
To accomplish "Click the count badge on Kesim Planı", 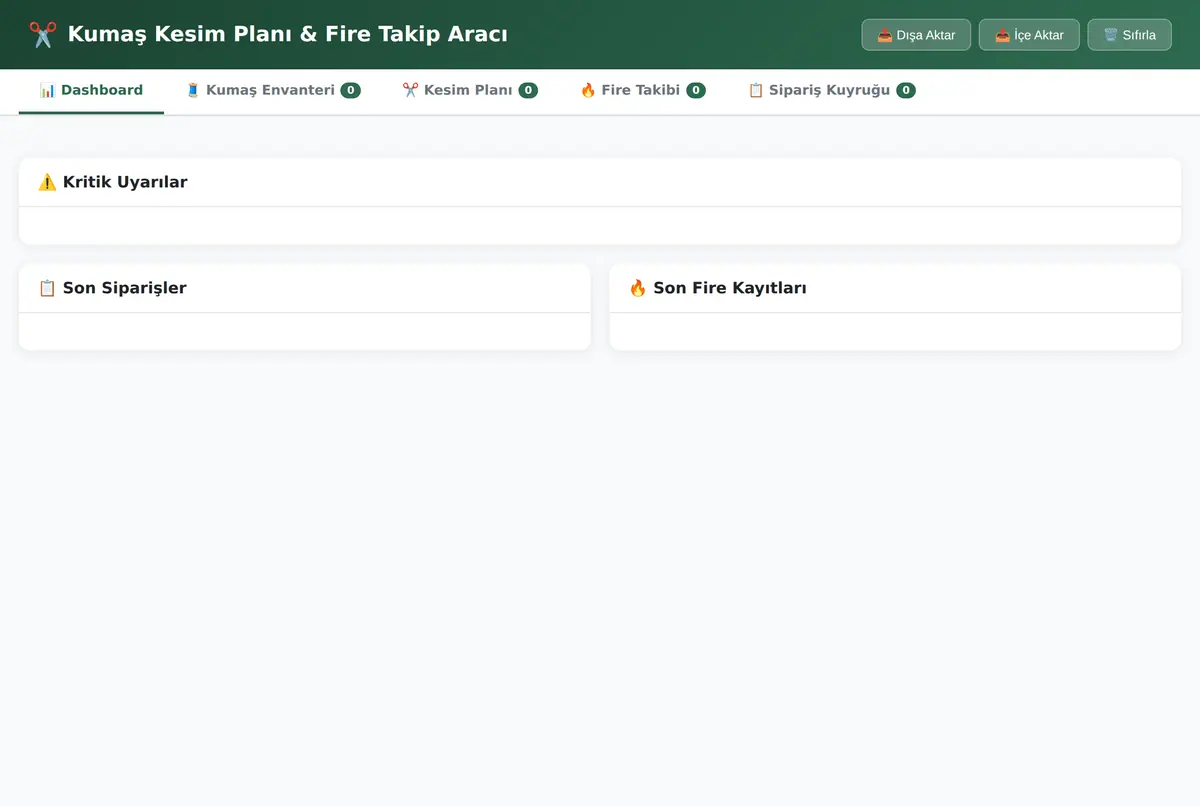I will 528,90.
